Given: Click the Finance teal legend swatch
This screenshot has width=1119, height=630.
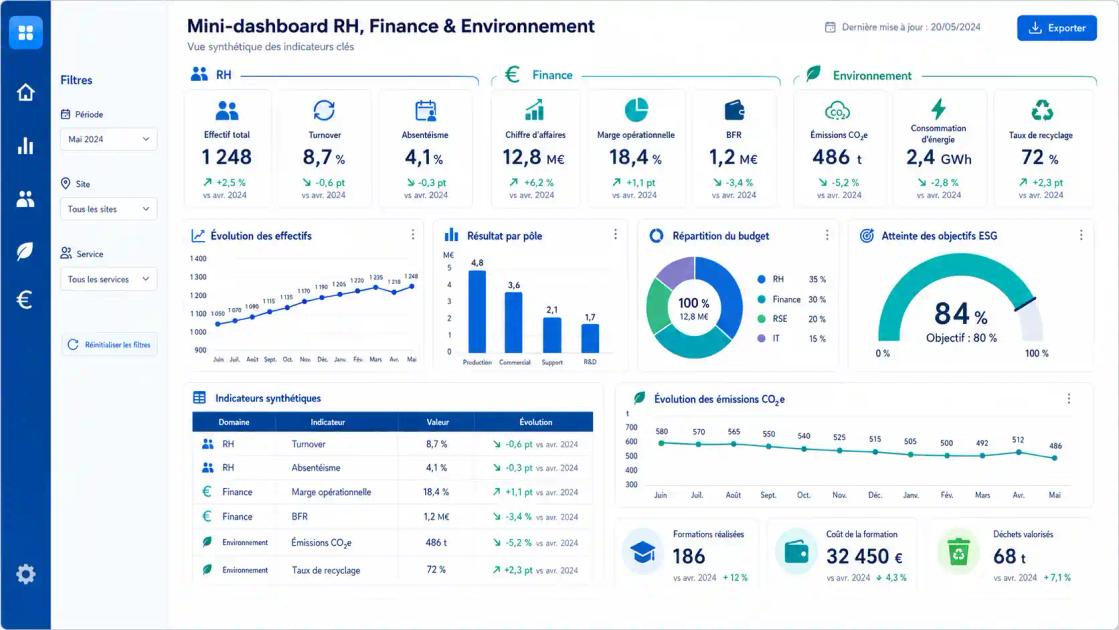Looking at the screenshot, I should [x=761, y=299].
